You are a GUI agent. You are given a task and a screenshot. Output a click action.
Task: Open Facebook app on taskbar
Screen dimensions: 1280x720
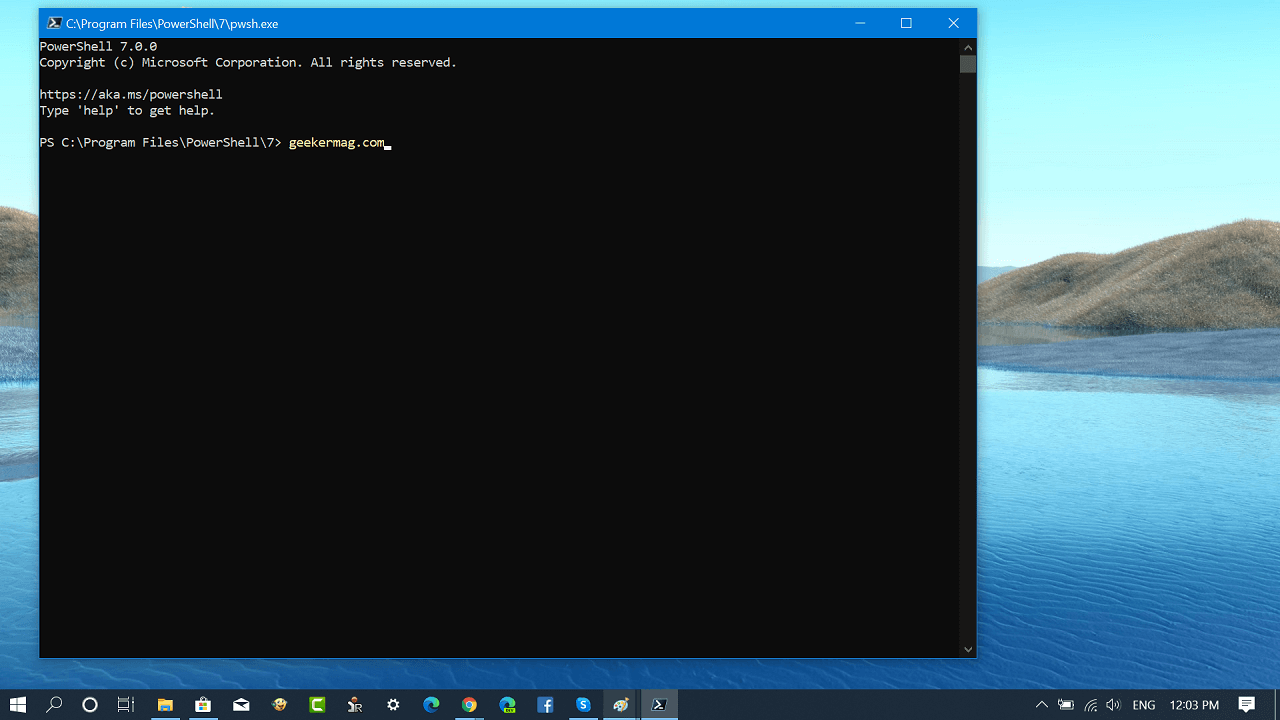(x=545, y=705)
